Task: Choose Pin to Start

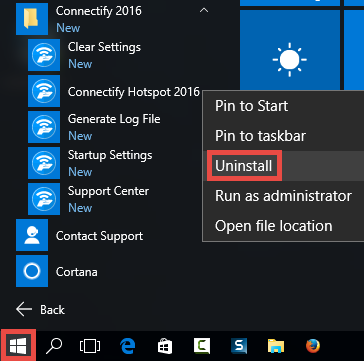Action: click(x=251, y=106)
